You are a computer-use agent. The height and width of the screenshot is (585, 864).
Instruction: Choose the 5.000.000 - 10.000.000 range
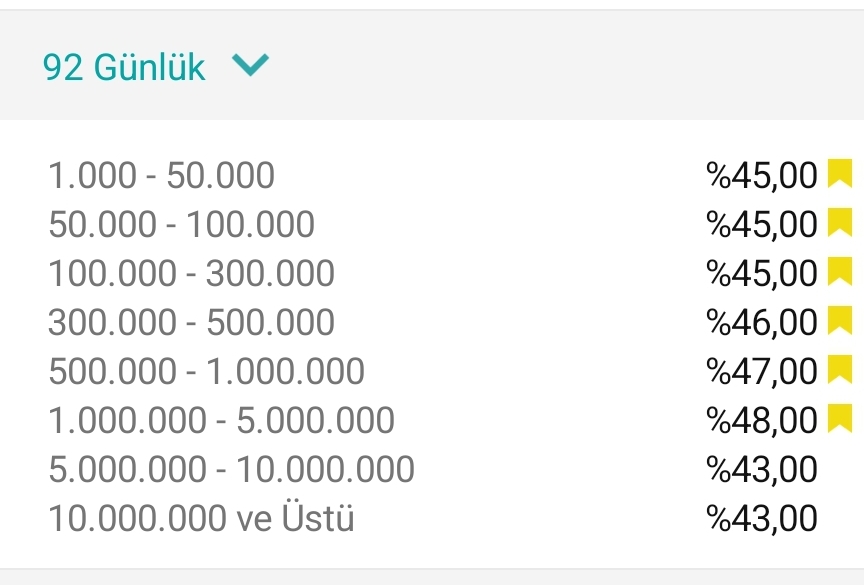231,470
